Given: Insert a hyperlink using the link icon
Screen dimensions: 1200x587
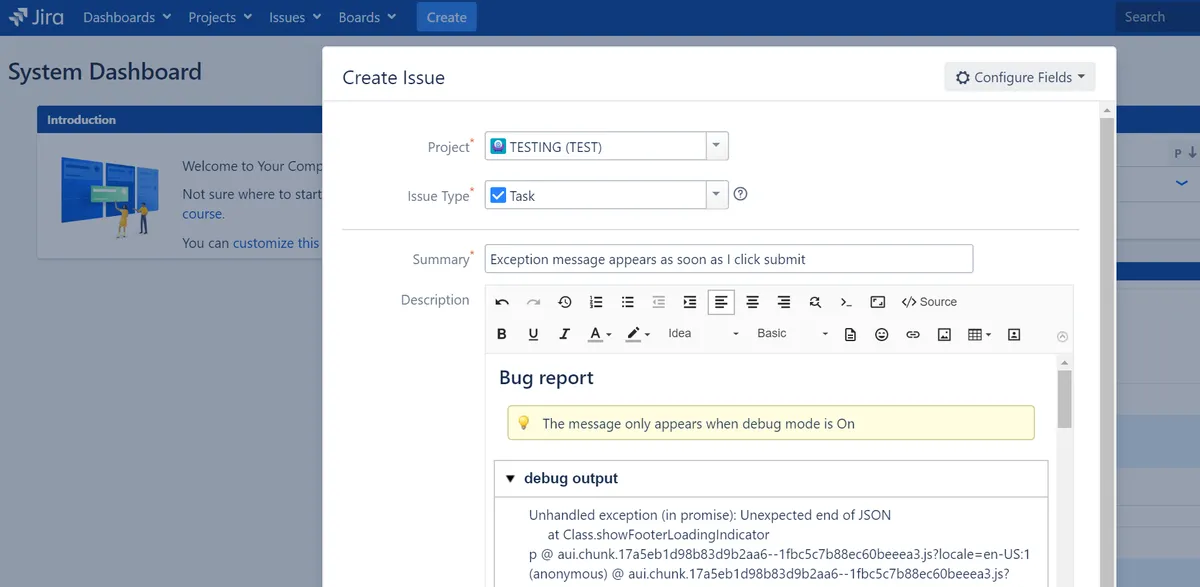Looking at the screenshot, I should point(913,334).
